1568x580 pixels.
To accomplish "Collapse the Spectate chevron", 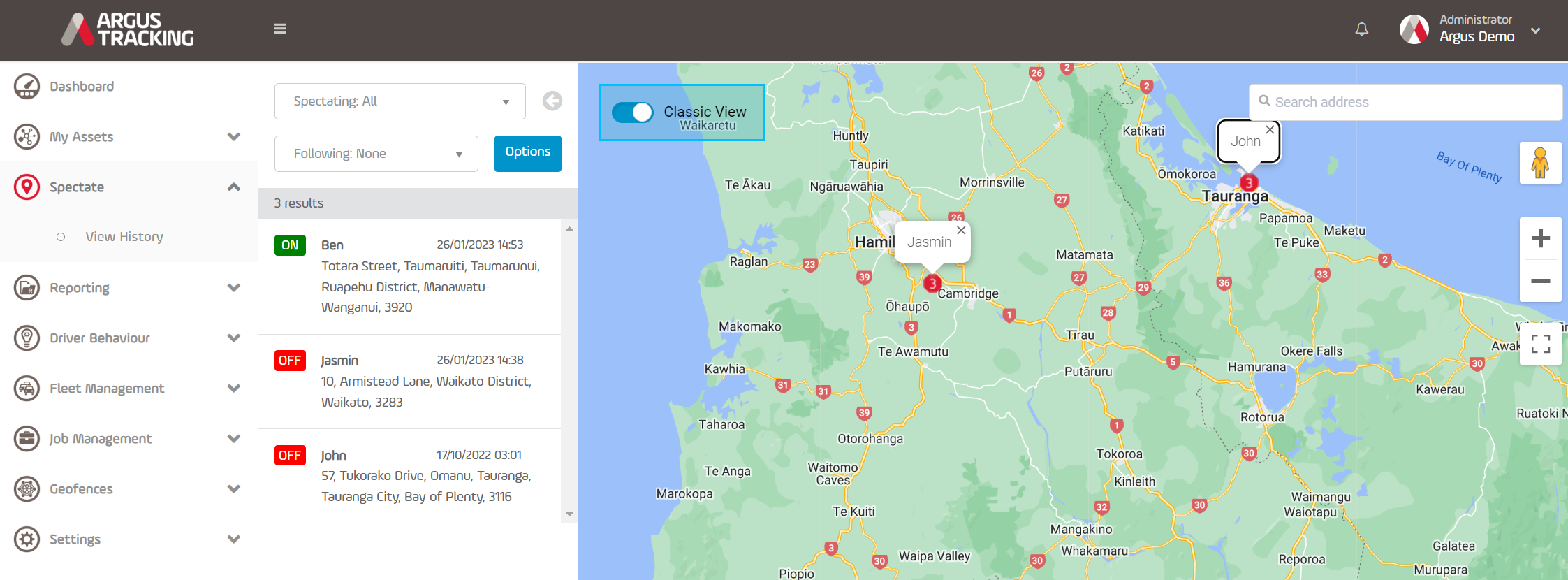I will (x=234, y=187).
